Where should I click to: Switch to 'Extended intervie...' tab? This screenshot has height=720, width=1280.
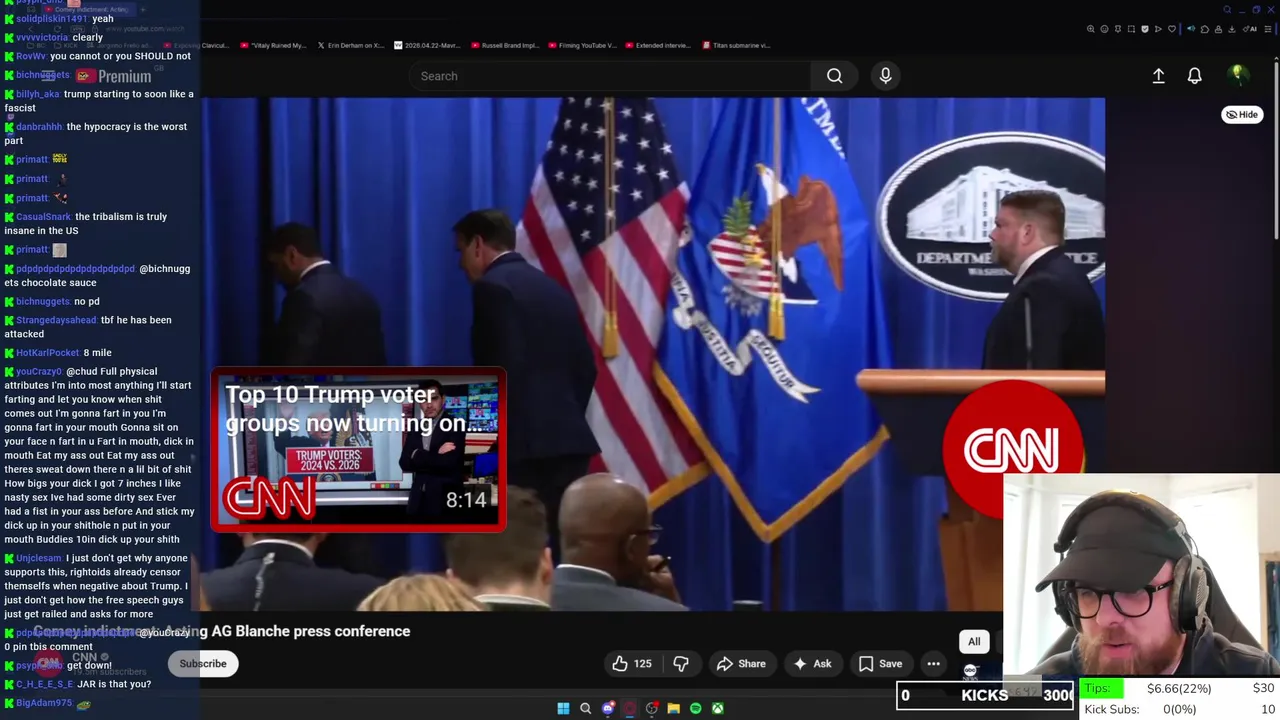(x=657, y=45)
